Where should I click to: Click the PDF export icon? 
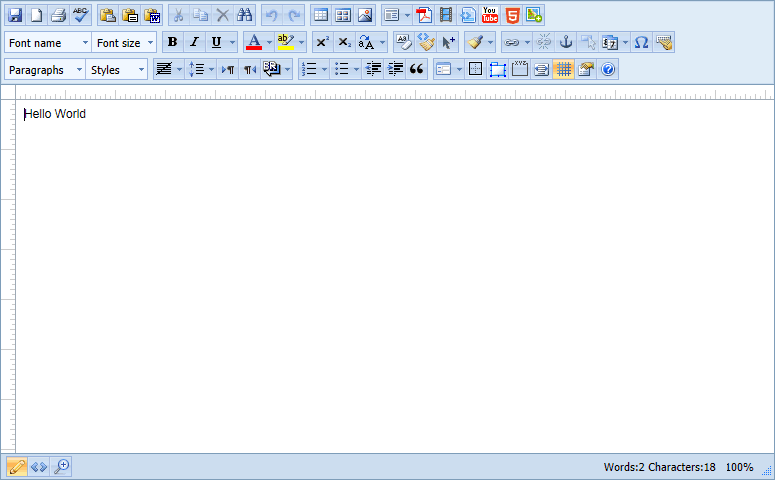(x=424, y=15)
